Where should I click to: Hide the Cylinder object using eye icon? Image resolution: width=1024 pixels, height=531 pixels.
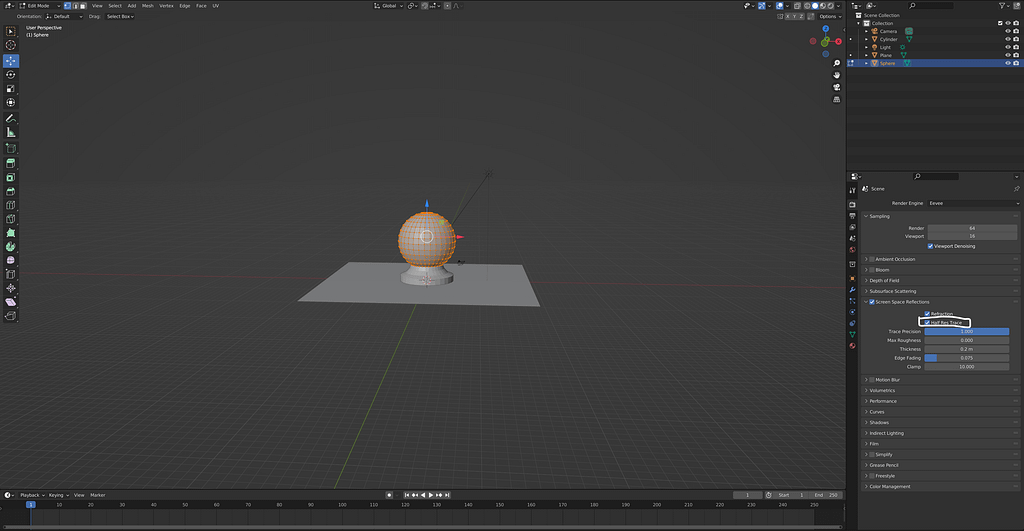(x=1007, y=39)
